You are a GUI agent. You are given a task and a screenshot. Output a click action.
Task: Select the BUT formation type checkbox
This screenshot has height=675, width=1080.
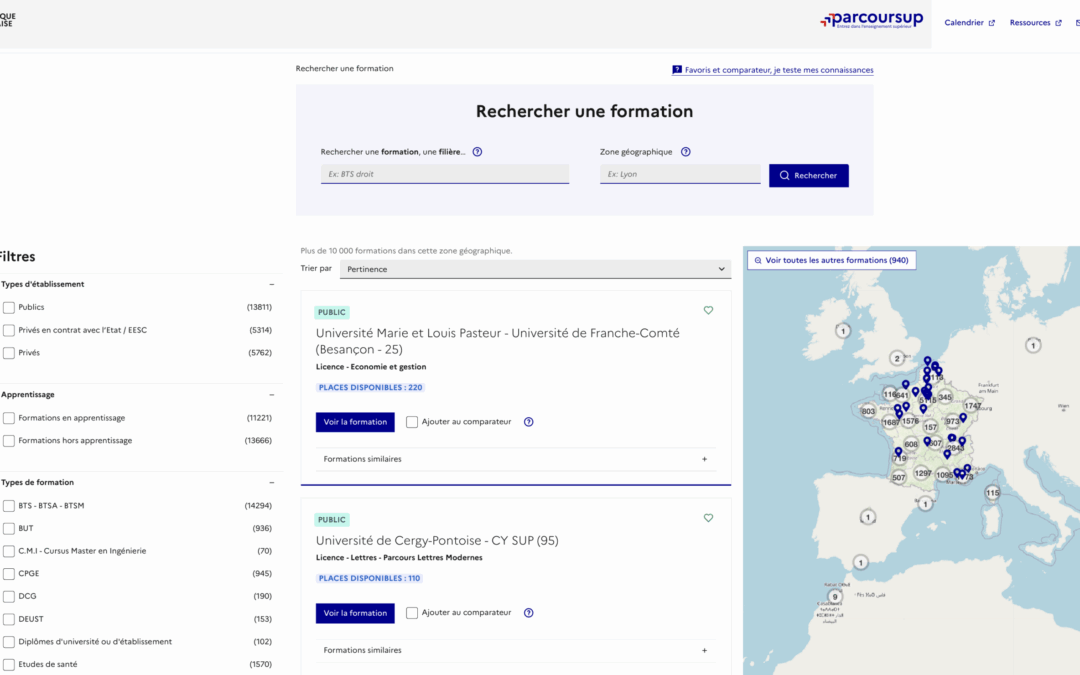click(9, 528)
